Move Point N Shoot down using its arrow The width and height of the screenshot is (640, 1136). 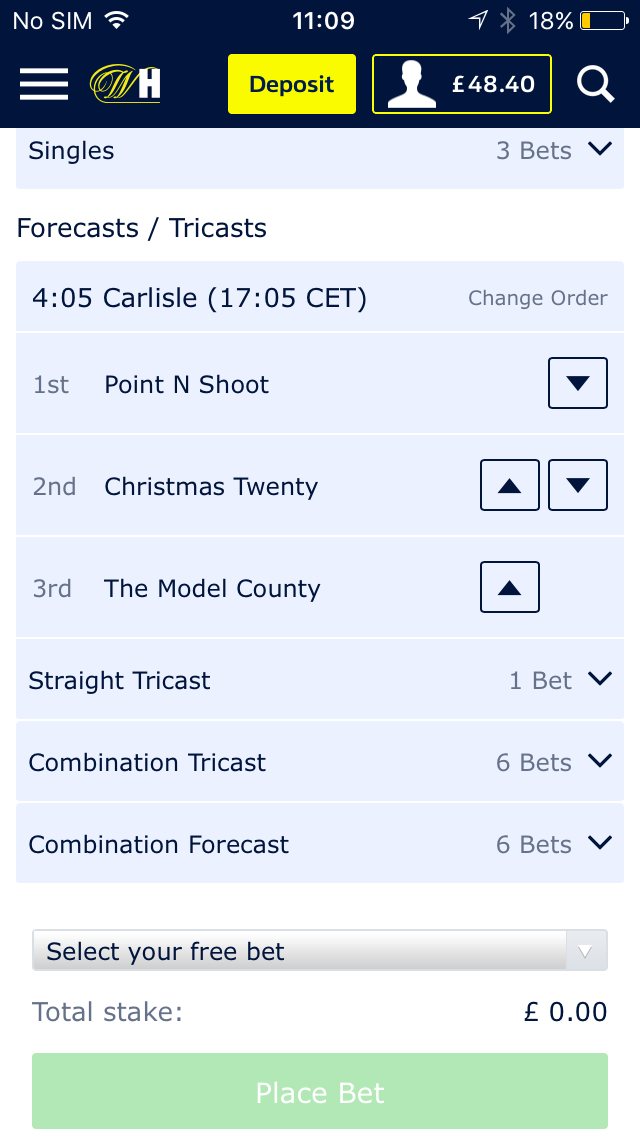pos(577,382)
